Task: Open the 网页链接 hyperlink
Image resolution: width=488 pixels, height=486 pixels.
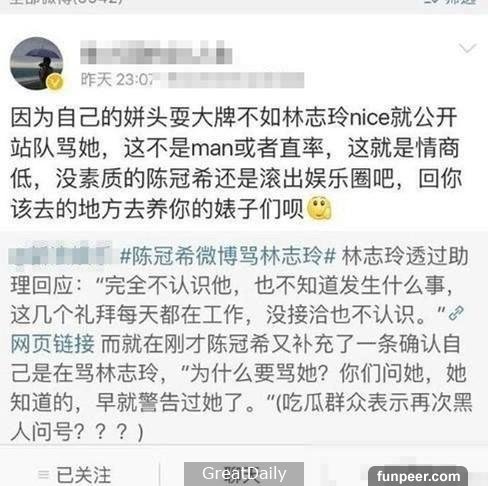Action: click(53, 344)
